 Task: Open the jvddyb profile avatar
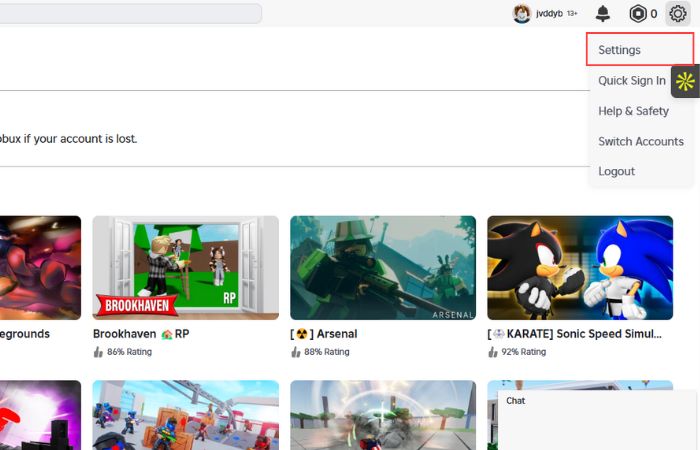[521, 13]
